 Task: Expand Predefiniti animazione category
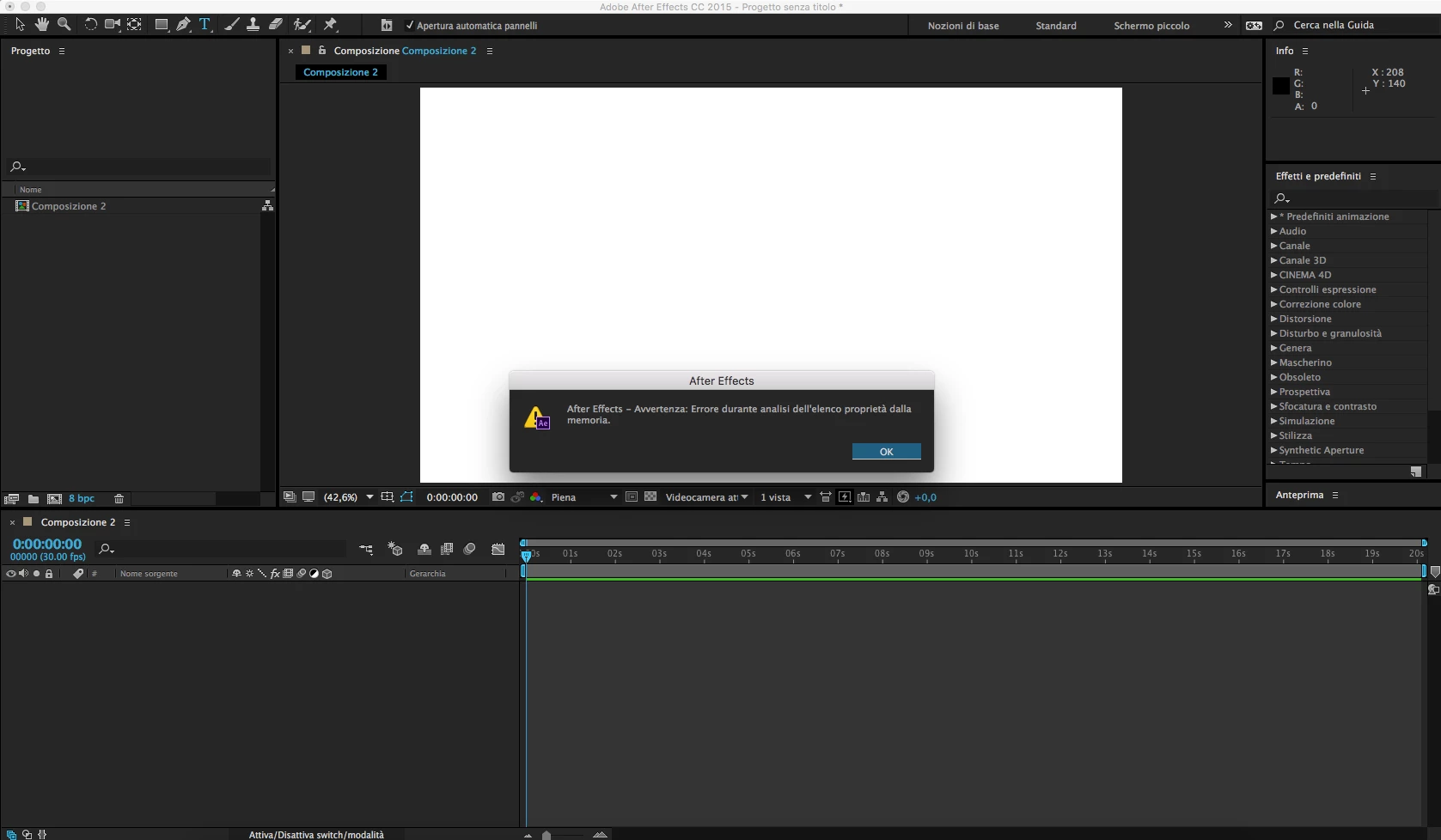click(1273, 216)
